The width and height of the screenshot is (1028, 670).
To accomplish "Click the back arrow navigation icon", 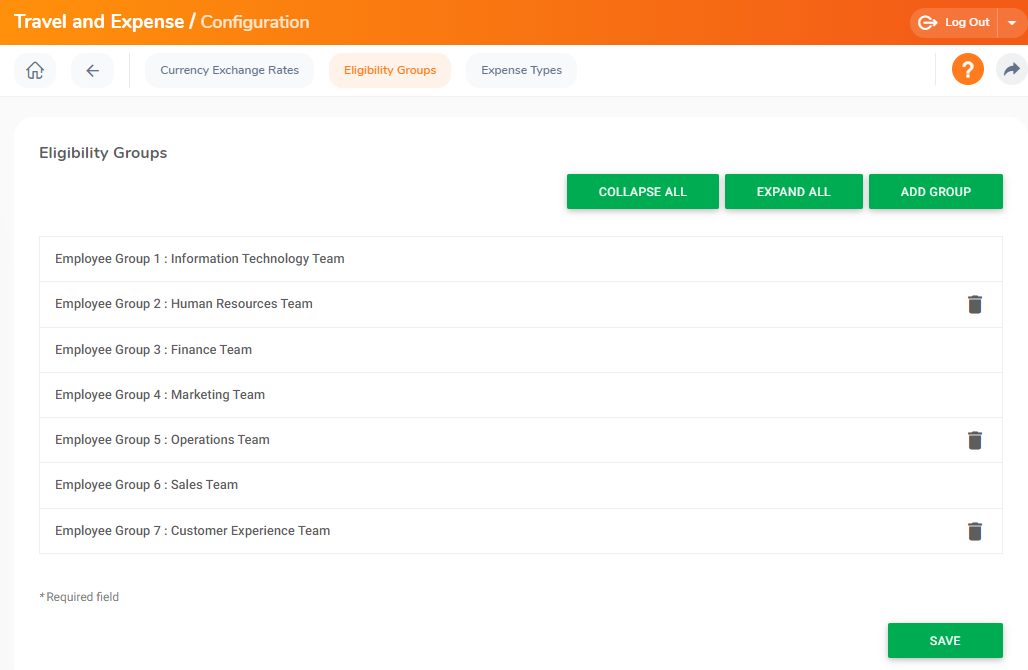I will [x=92, y=70].
